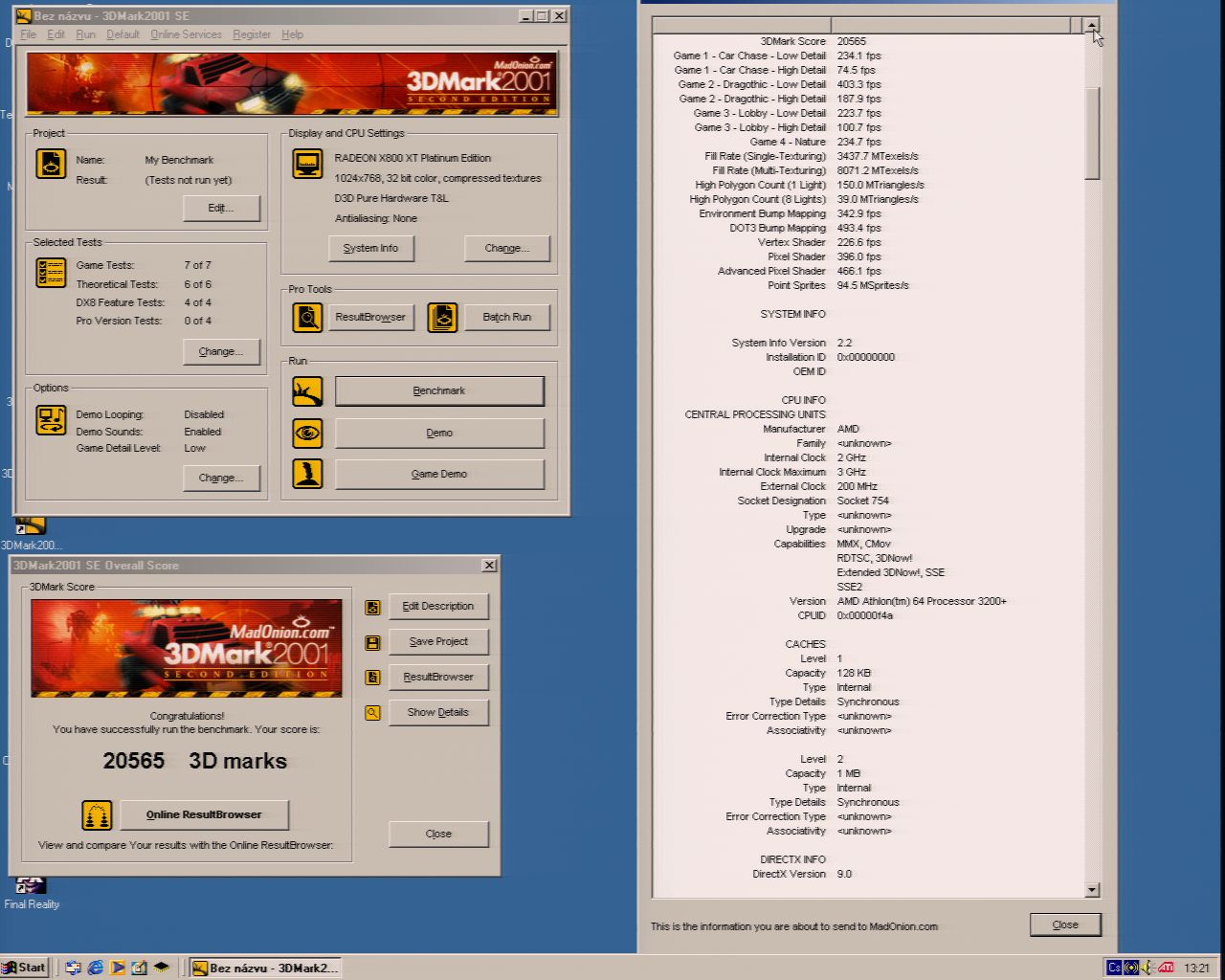This screenshot has width=1225, height=980.
Task: Click the Start button
Action: (x=25, y=968)
